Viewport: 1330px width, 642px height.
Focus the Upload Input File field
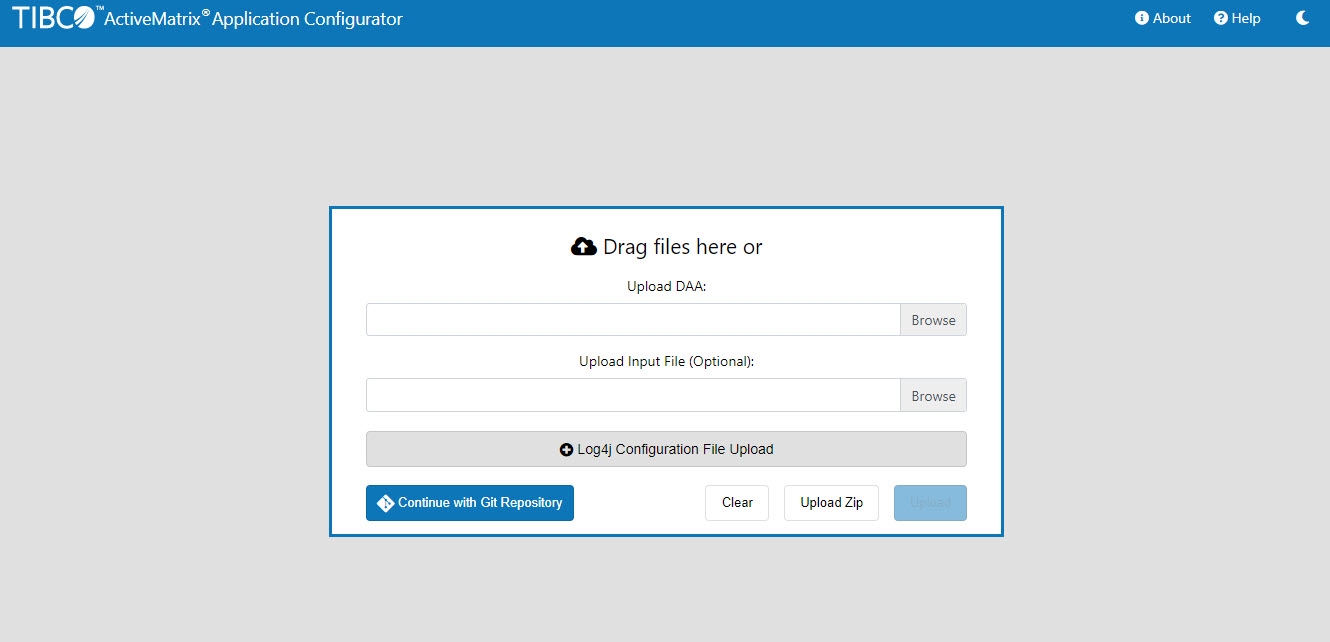(x=633, y=395)
